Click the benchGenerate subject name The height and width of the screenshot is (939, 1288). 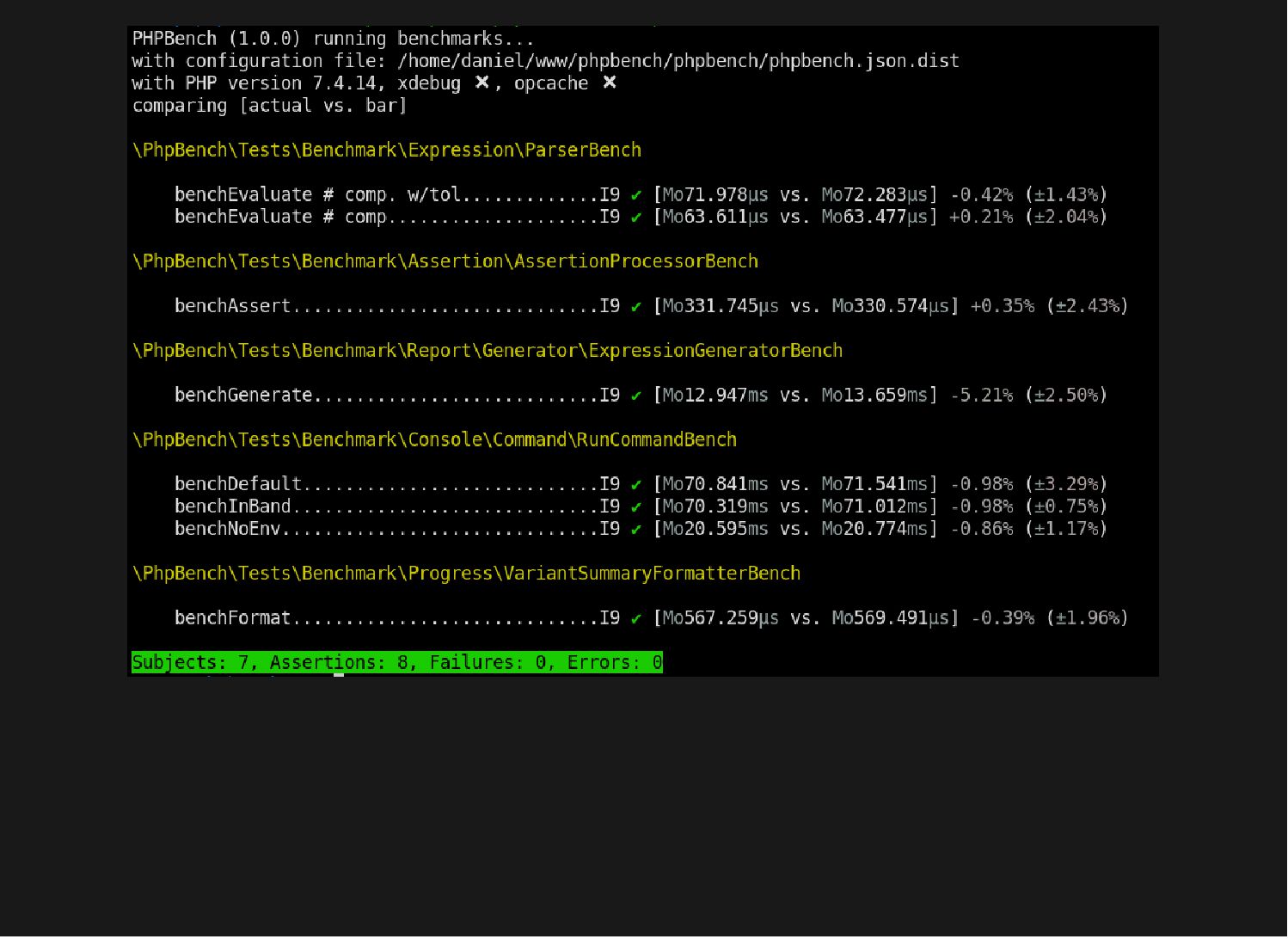coord(243,396)
